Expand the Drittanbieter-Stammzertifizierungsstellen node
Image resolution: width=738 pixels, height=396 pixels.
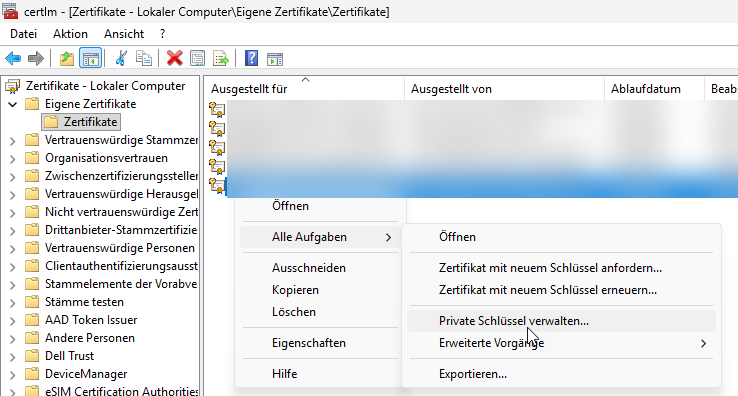point(13,230)
